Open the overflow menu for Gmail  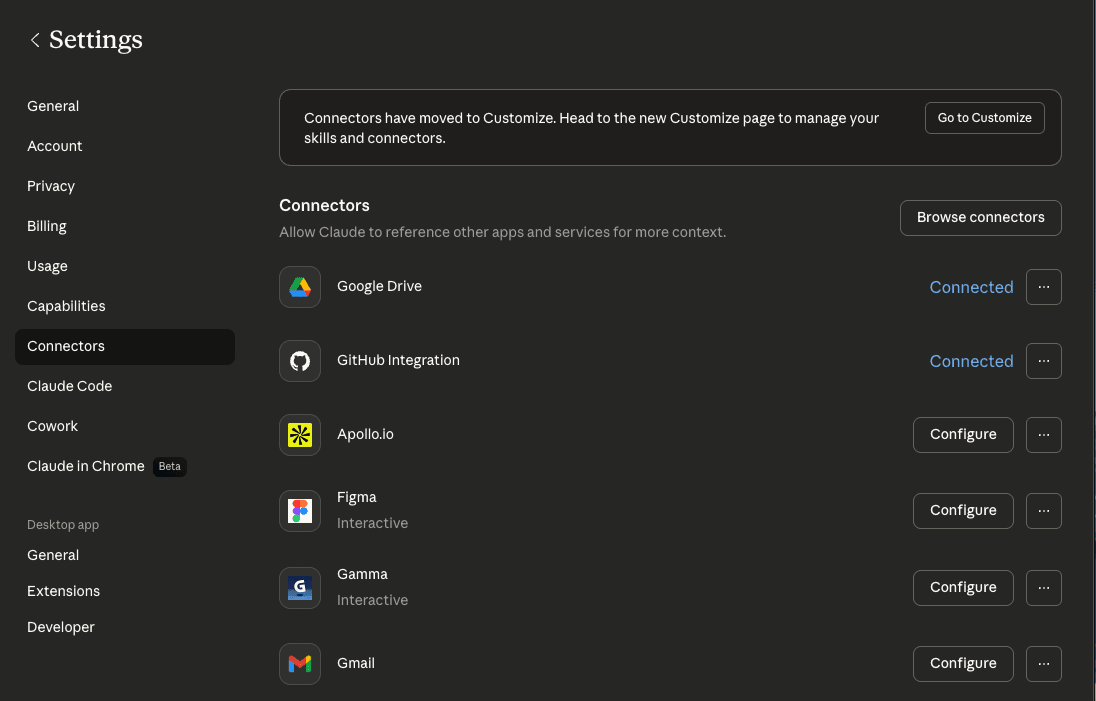[1043, 663]
